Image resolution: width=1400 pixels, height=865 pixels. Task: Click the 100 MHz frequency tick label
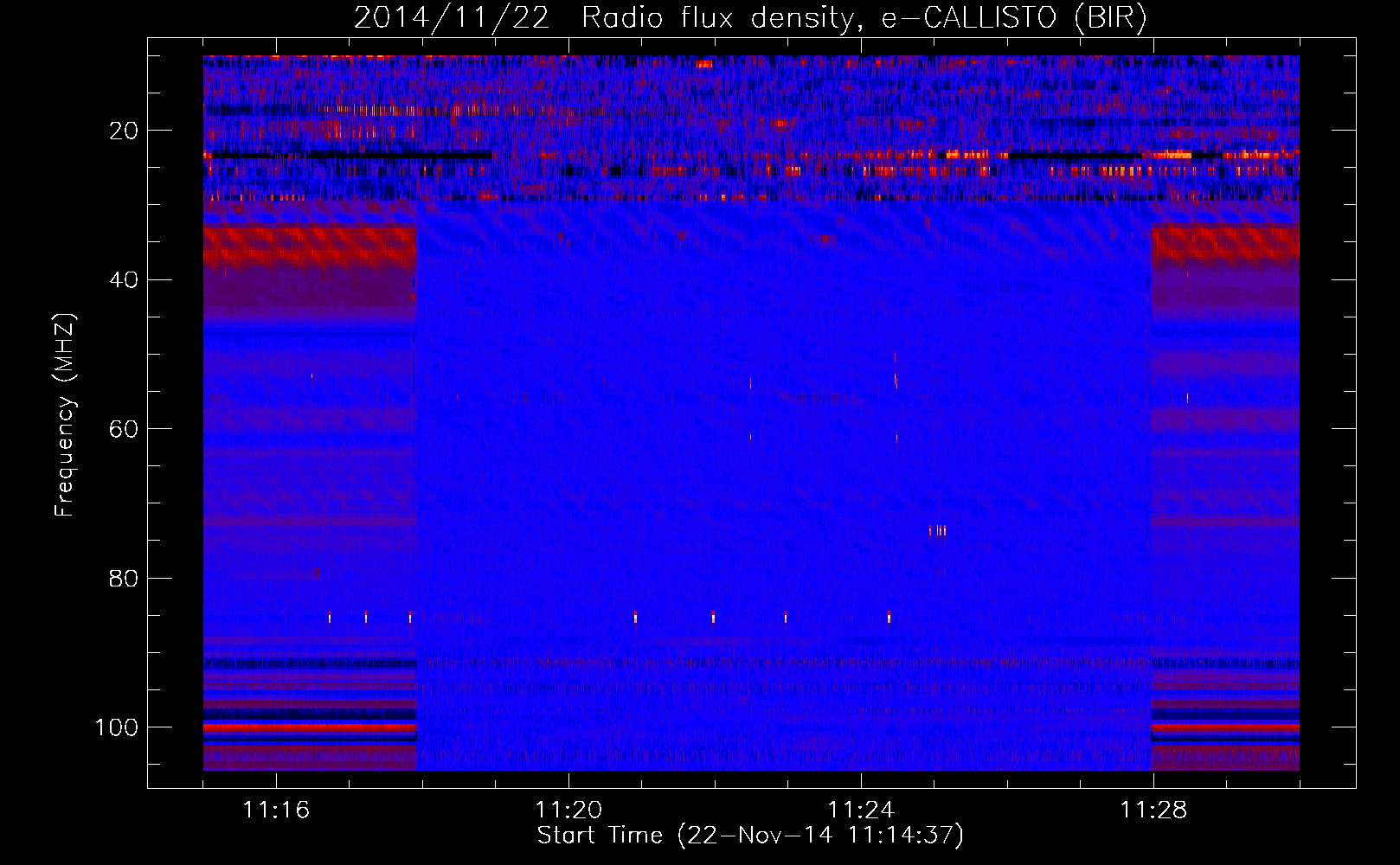coord(117,727)
